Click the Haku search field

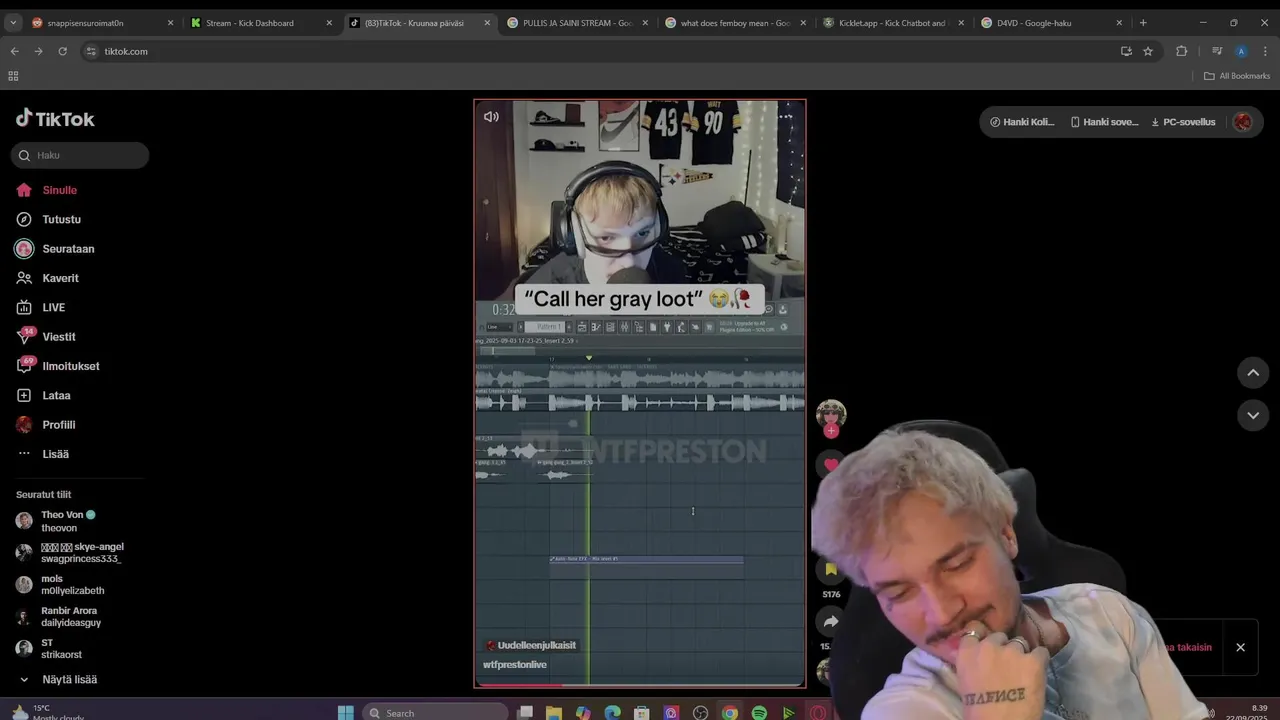[x=80, y=155]
